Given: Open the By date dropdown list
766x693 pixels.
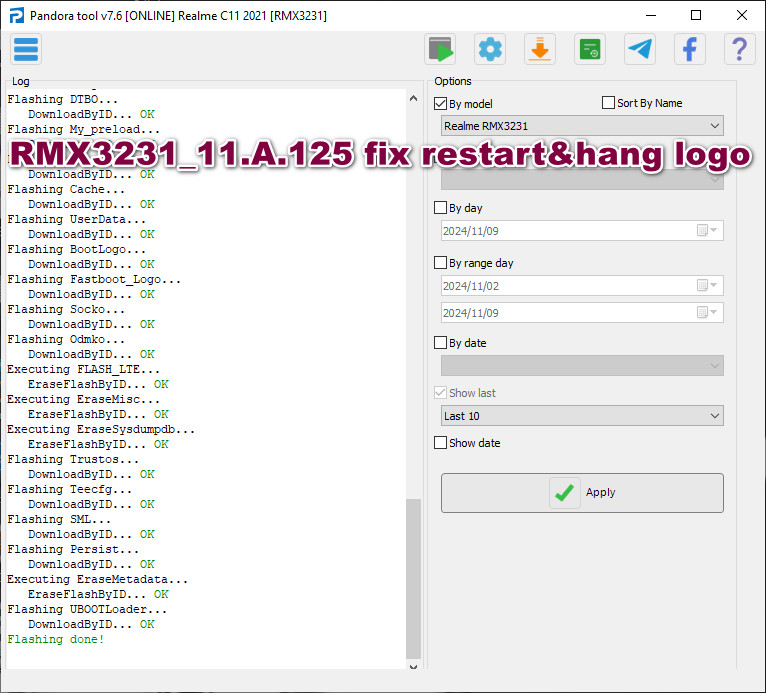Looking at the screenshot, I should 582,365.
